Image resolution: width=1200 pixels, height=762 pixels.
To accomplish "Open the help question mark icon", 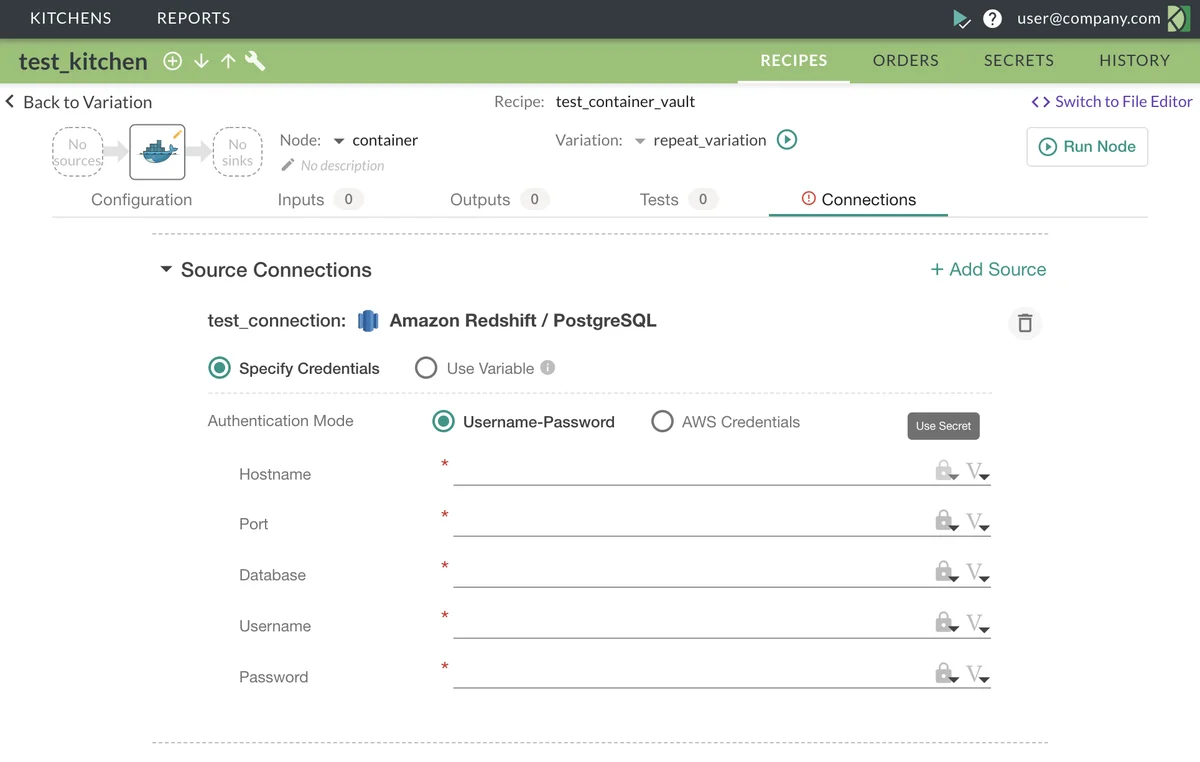I will coord(991,18).
